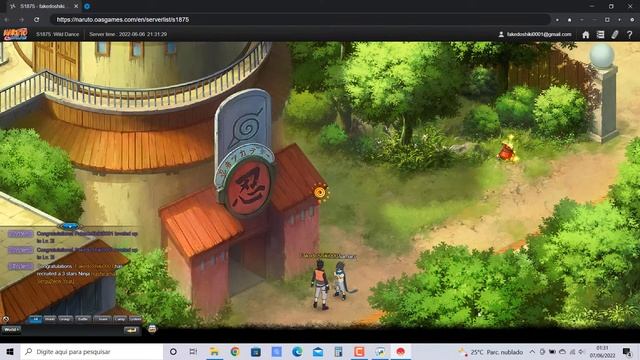Open the Windows Start menu
This screenshot has width=640, height=360.
pos(10,351)
